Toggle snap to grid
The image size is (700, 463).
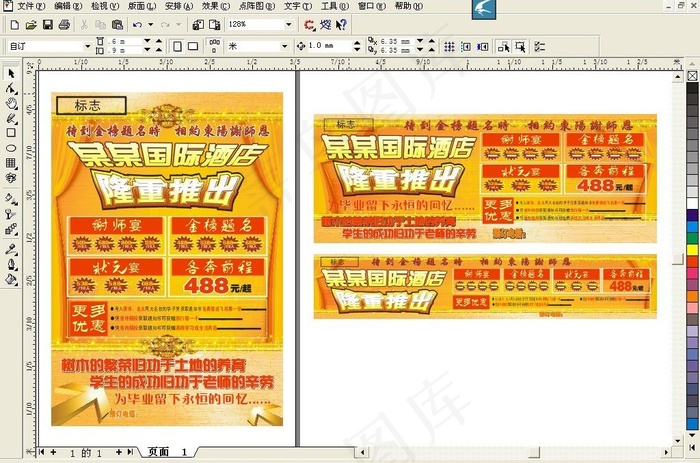point(450,46)
